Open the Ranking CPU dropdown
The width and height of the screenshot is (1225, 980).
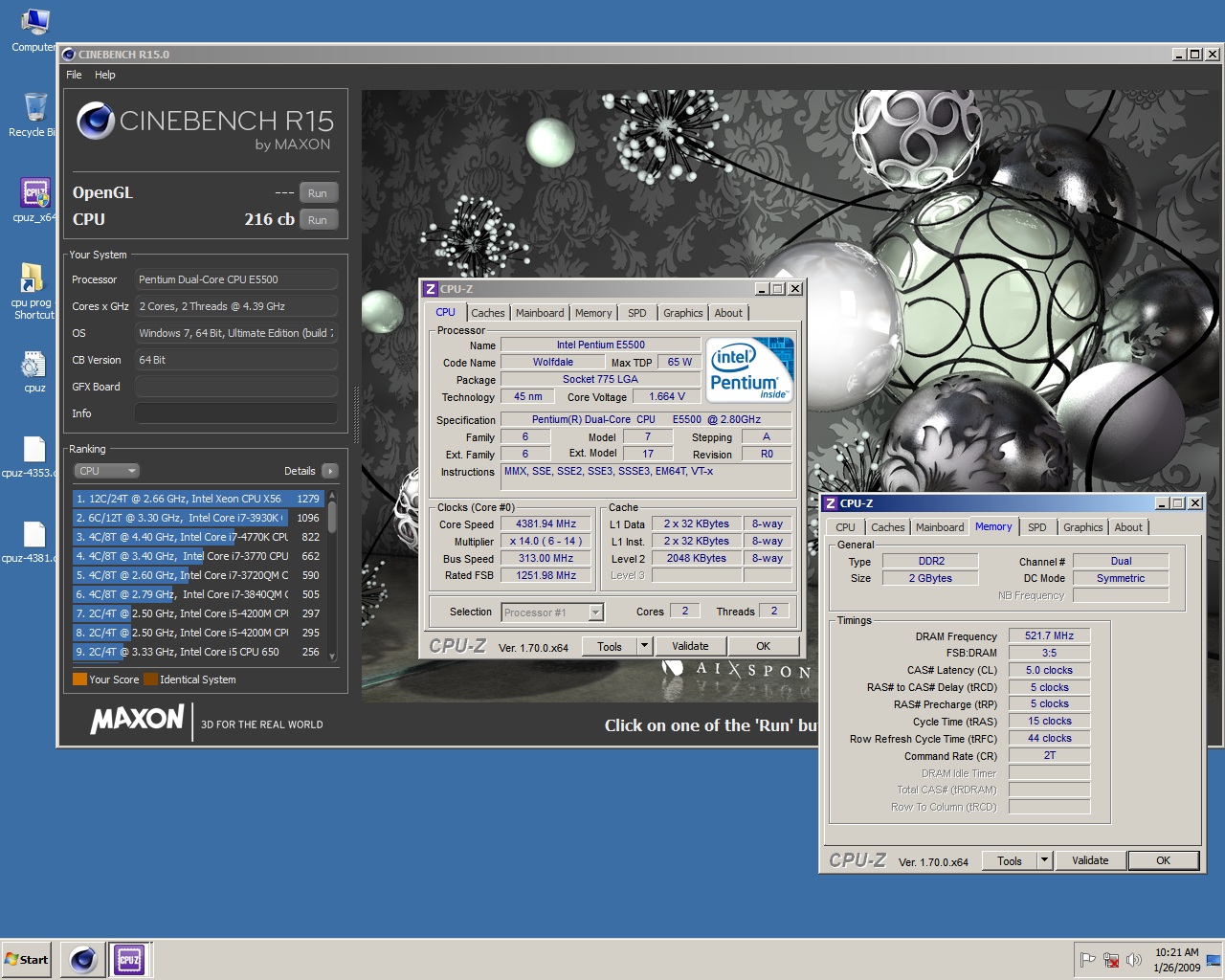(107, 471)
